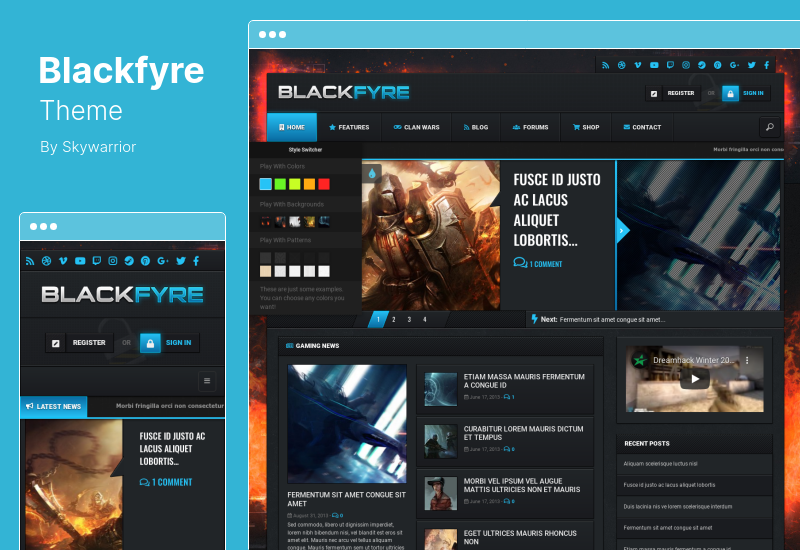Click the Vimeo icon in mobile preview
Viewport: 800px width, 550px height.
click(63, 261)
